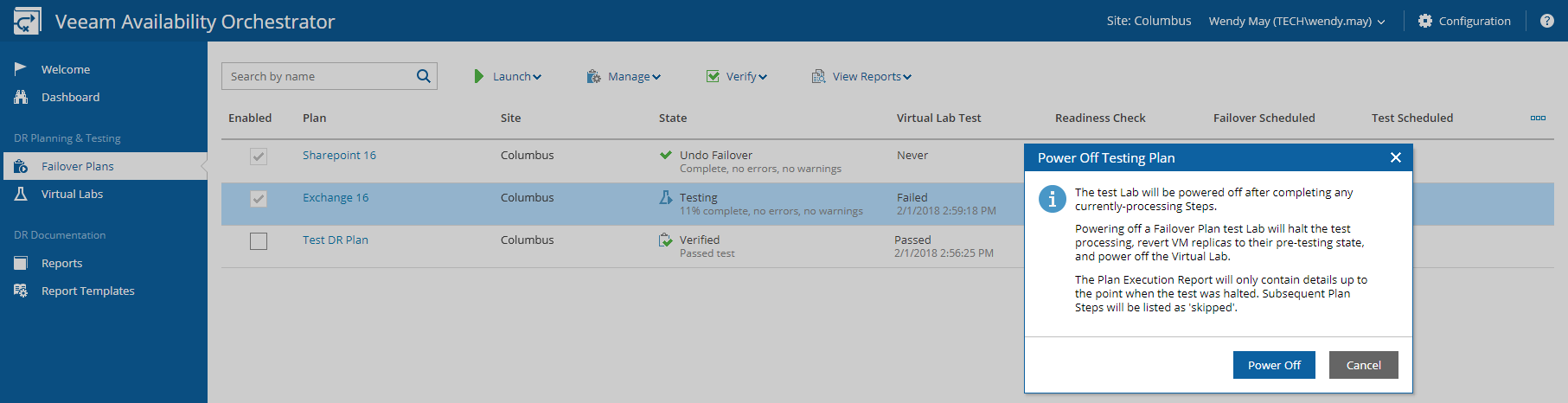Screen dimensions: 1568x403
Task: Expand the Launch dropdown menu
Action: [x=508, y=76]
